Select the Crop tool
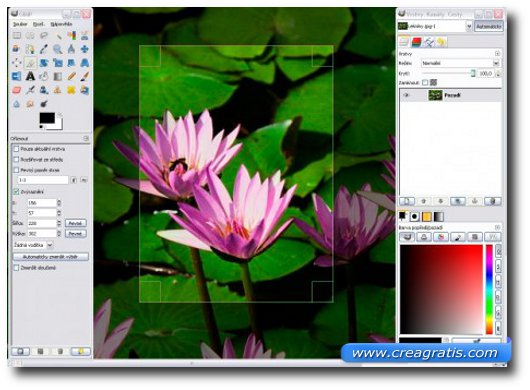Viewport: 530px width, 390px height. [30, 63]
